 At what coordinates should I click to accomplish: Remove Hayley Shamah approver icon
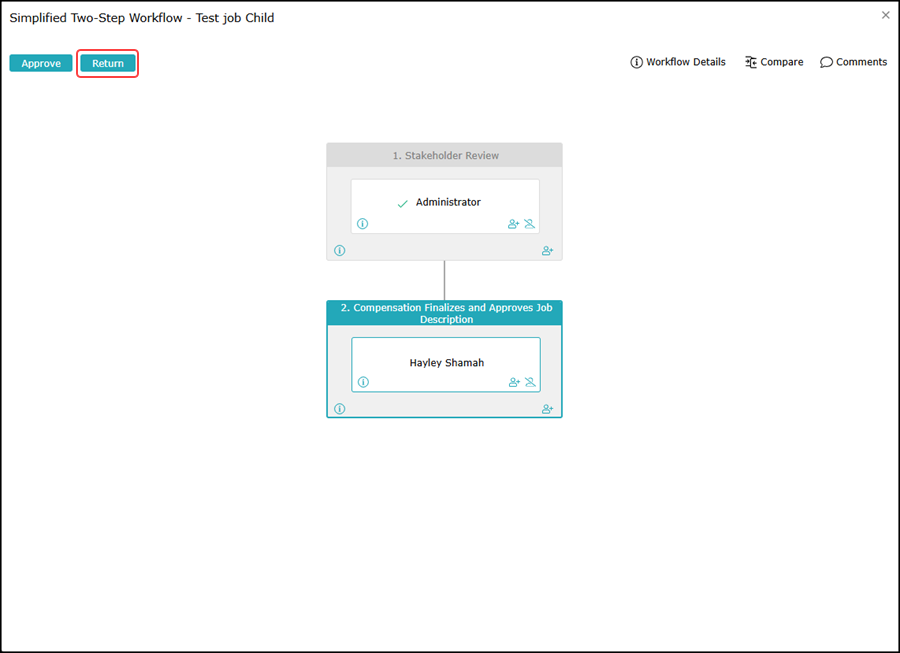point(530,382)
